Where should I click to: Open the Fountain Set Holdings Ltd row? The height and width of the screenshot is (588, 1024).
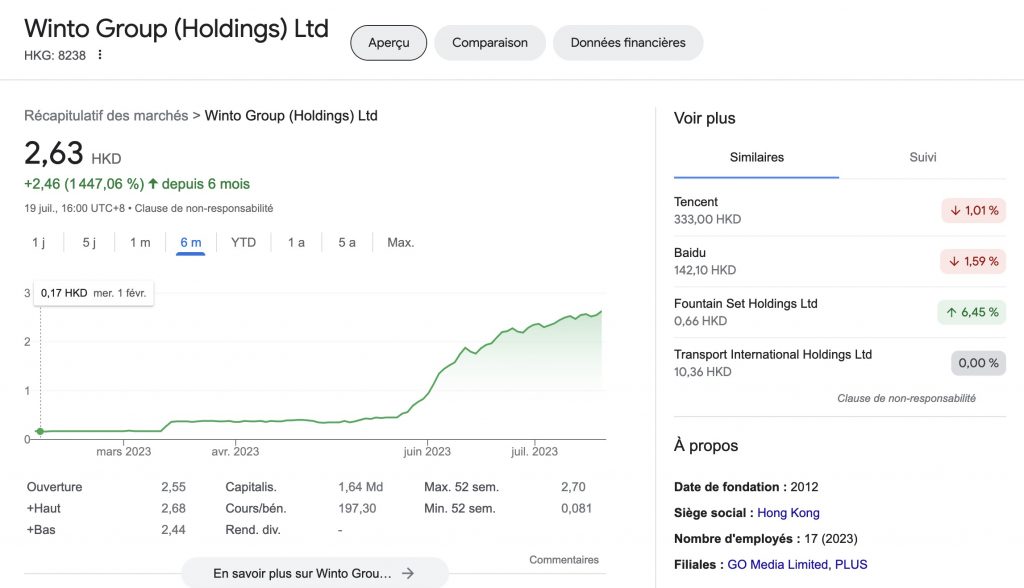840,312
